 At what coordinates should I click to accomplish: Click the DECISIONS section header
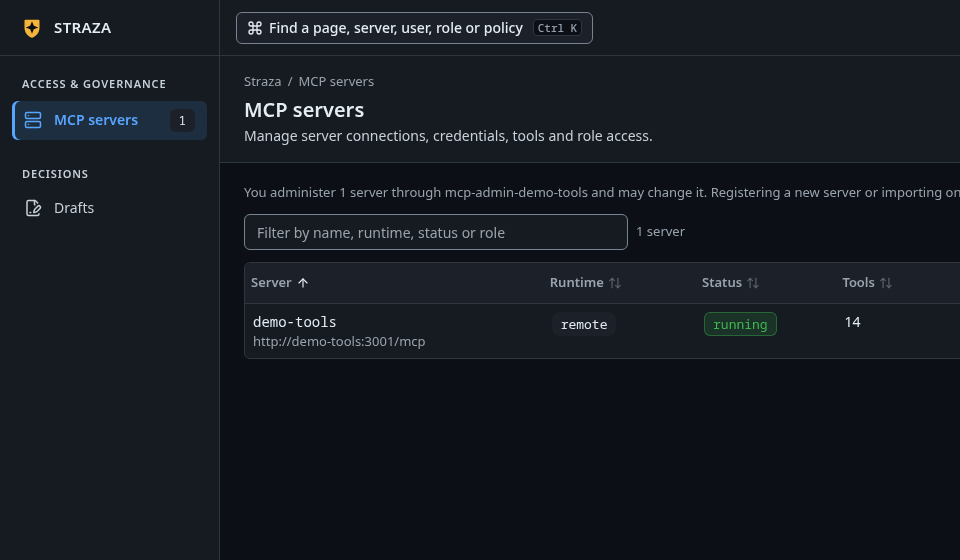(x=55, y=174)
